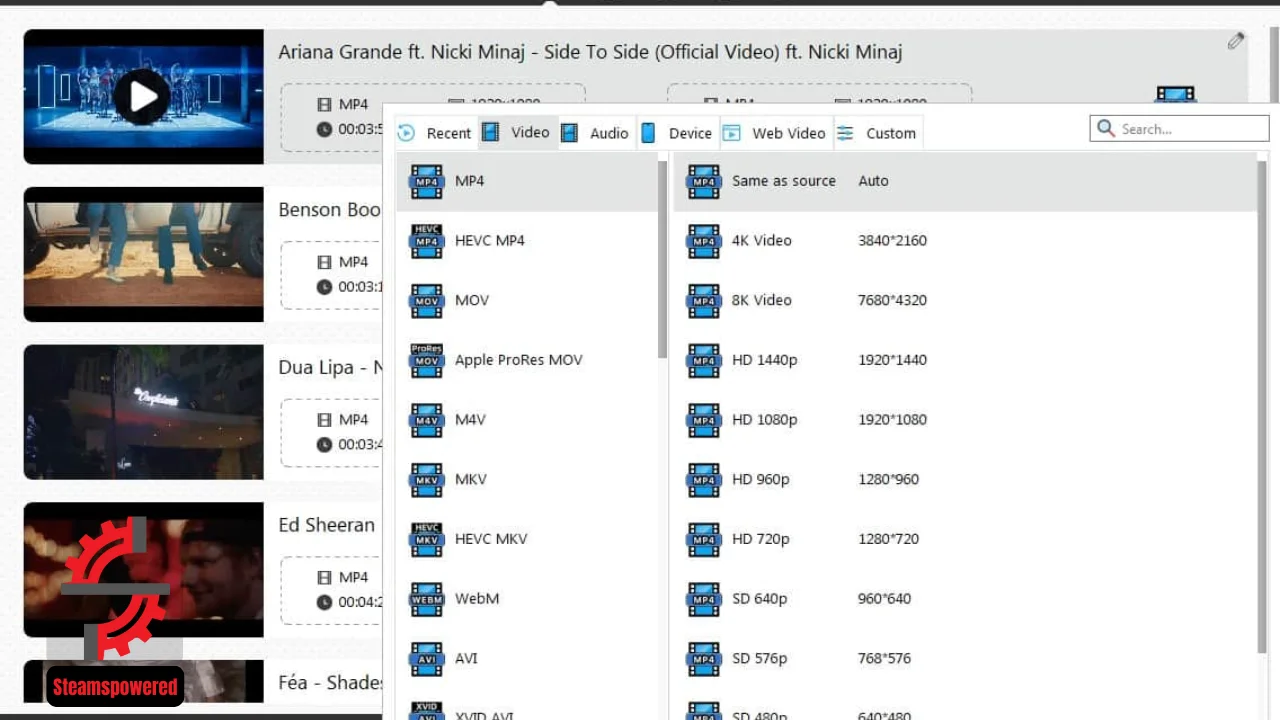
Task: Open the Ed Sheeran video thumbnail
Action: (x=143, y=569)
